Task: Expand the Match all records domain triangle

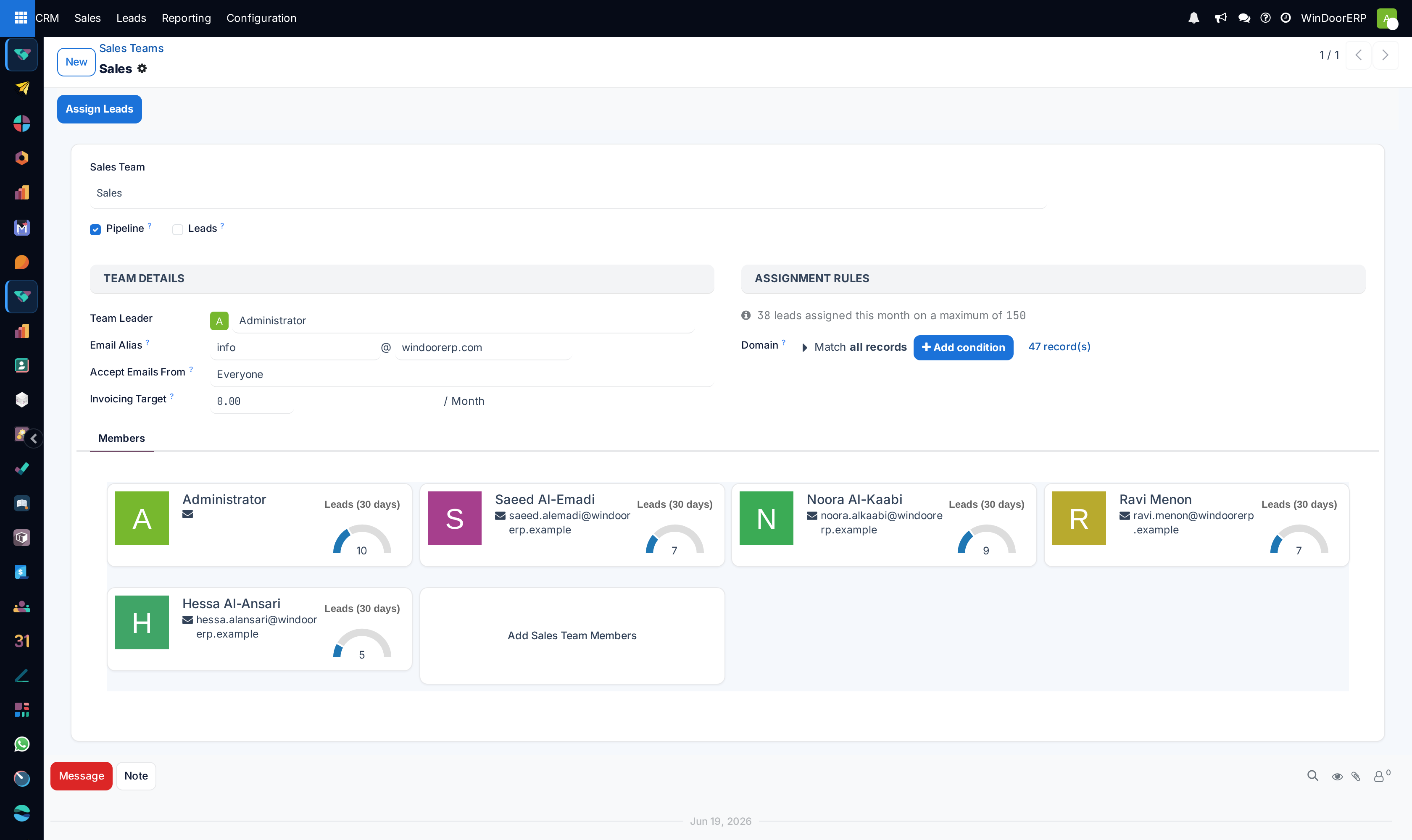Action: click(804, 347)
